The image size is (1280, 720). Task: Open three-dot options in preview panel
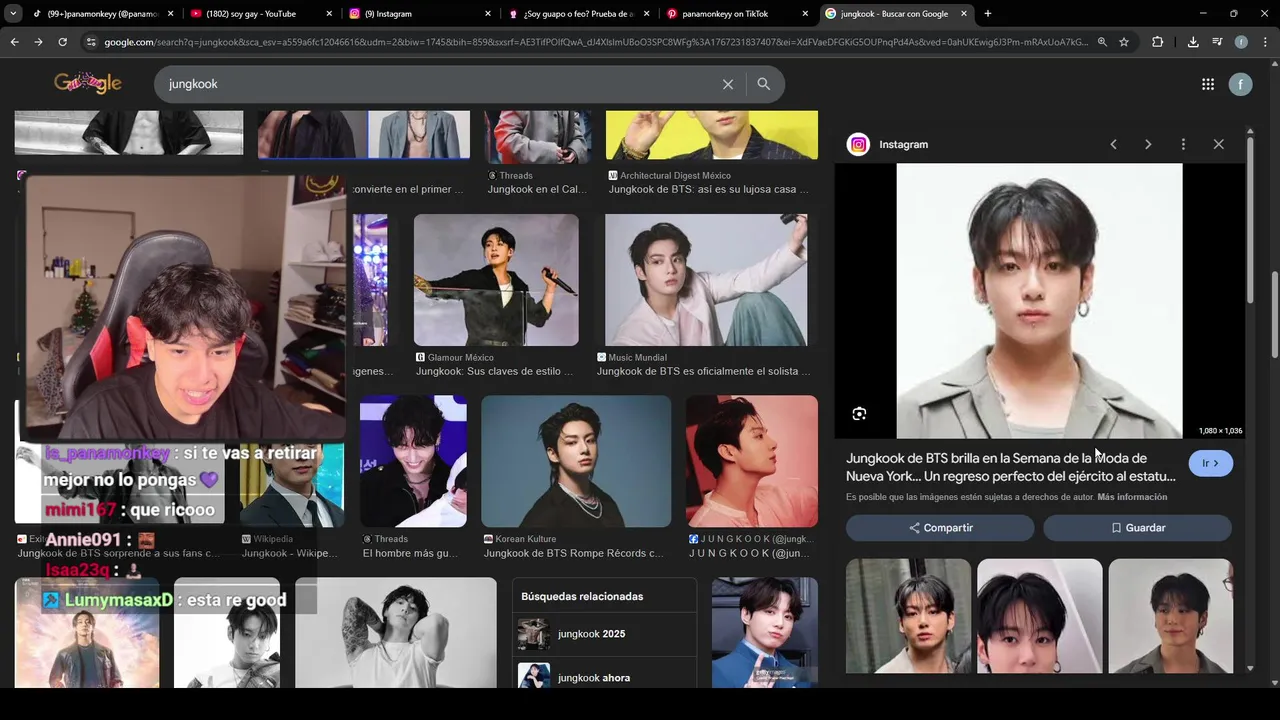coord(1183,144)
